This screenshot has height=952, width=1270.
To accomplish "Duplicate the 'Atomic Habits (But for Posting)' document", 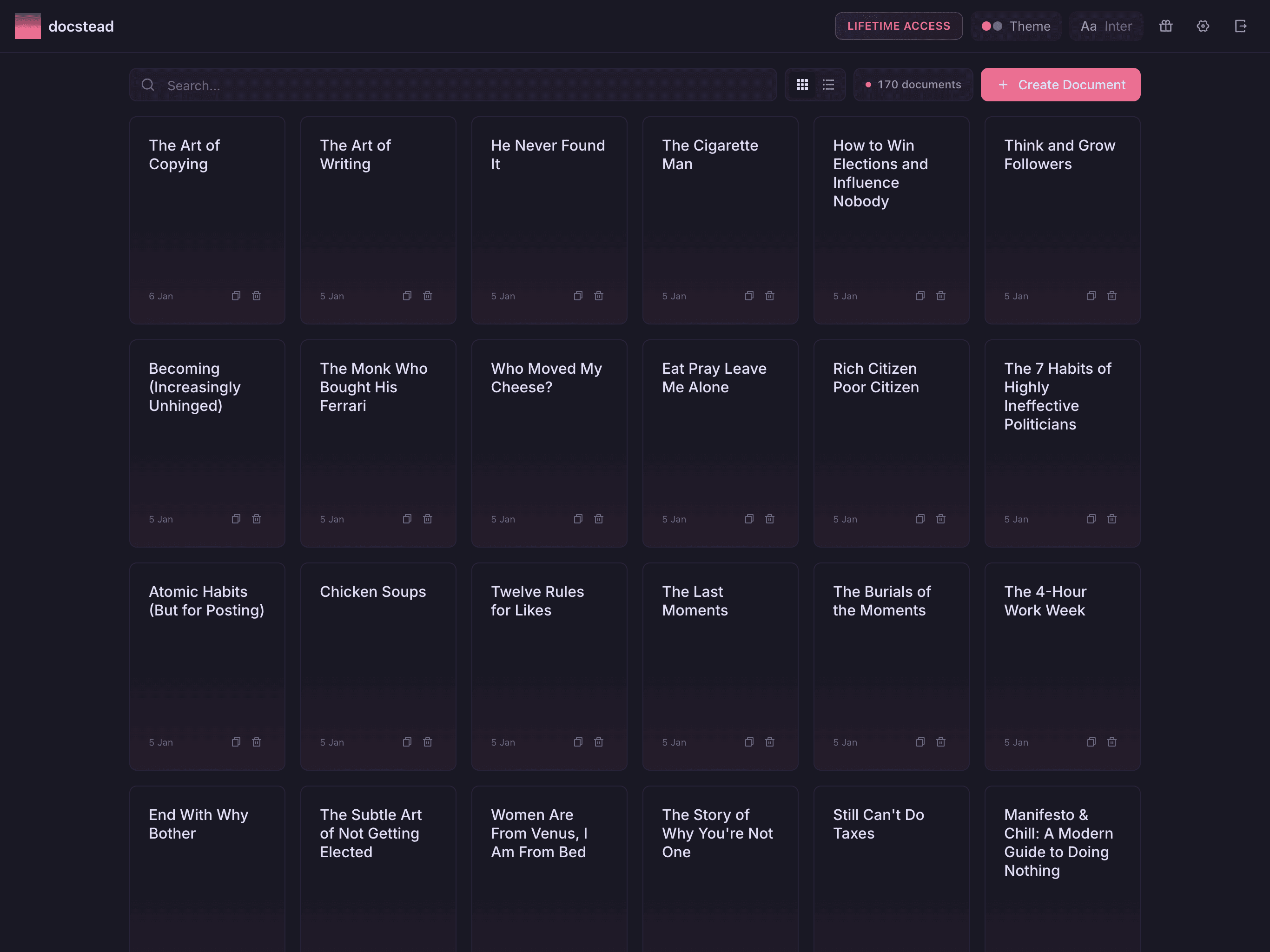I will click(235, 742).
